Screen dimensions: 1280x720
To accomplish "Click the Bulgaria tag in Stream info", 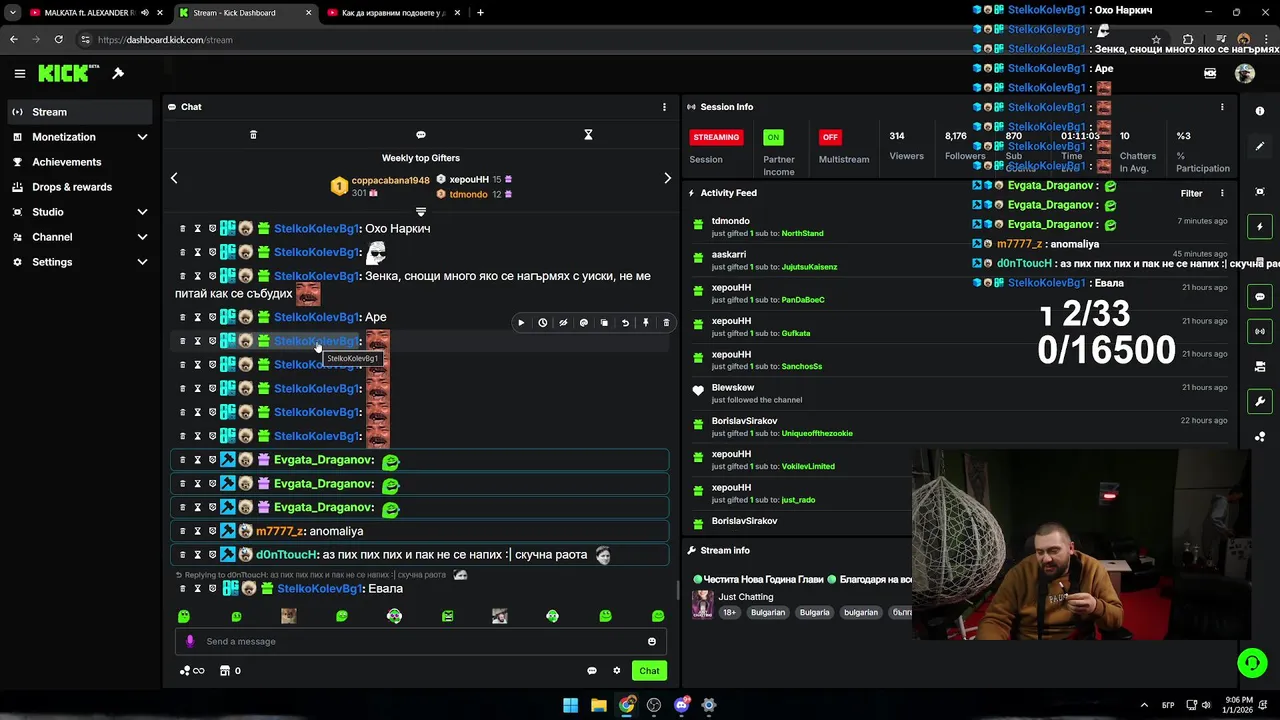I will (814, 612).
